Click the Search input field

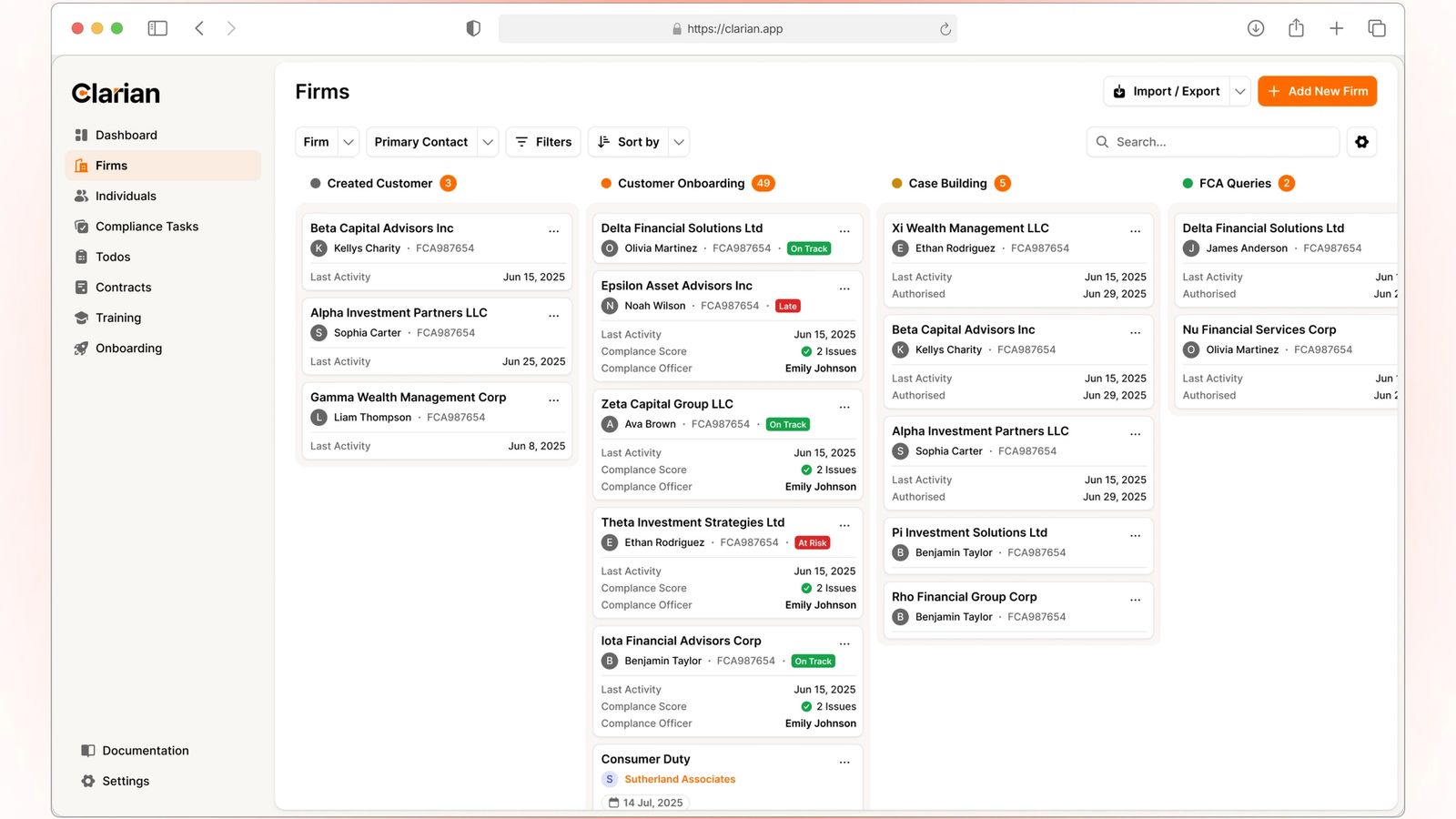point(1212,142)
